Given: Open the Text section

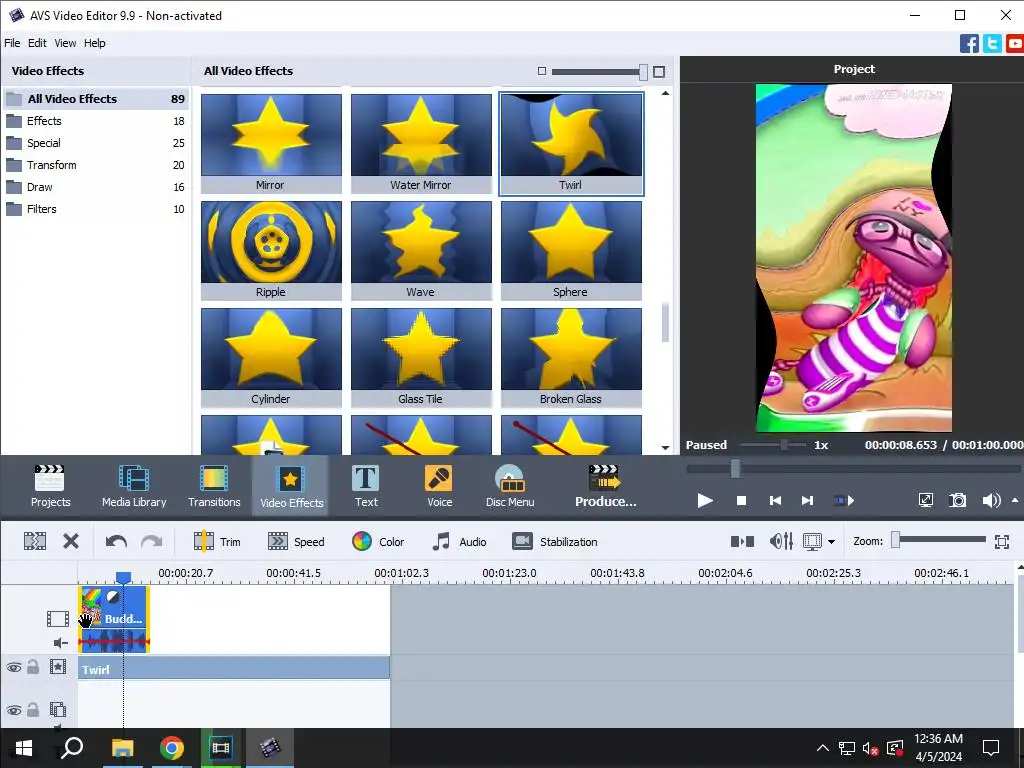Looking at the screenshot, I should point(366,486).
